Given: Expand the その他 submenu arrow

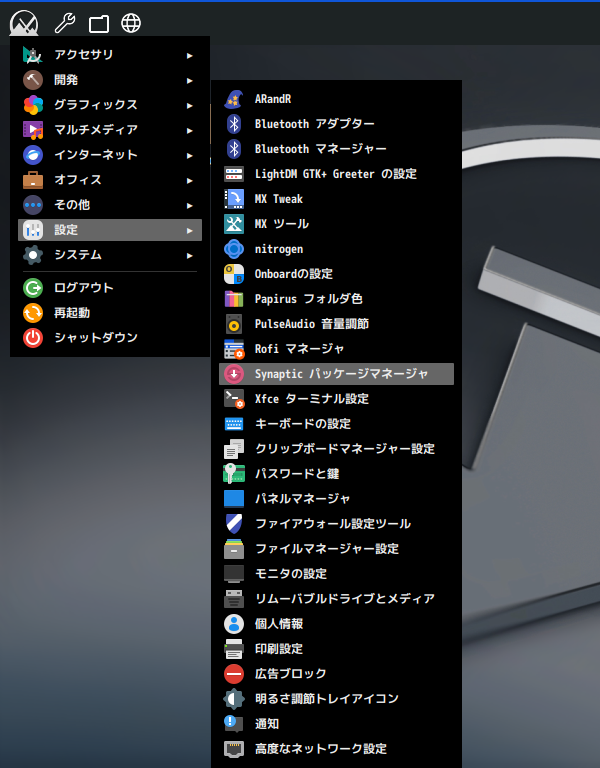Looking at the screenshot, I should [x=190, y=205].
